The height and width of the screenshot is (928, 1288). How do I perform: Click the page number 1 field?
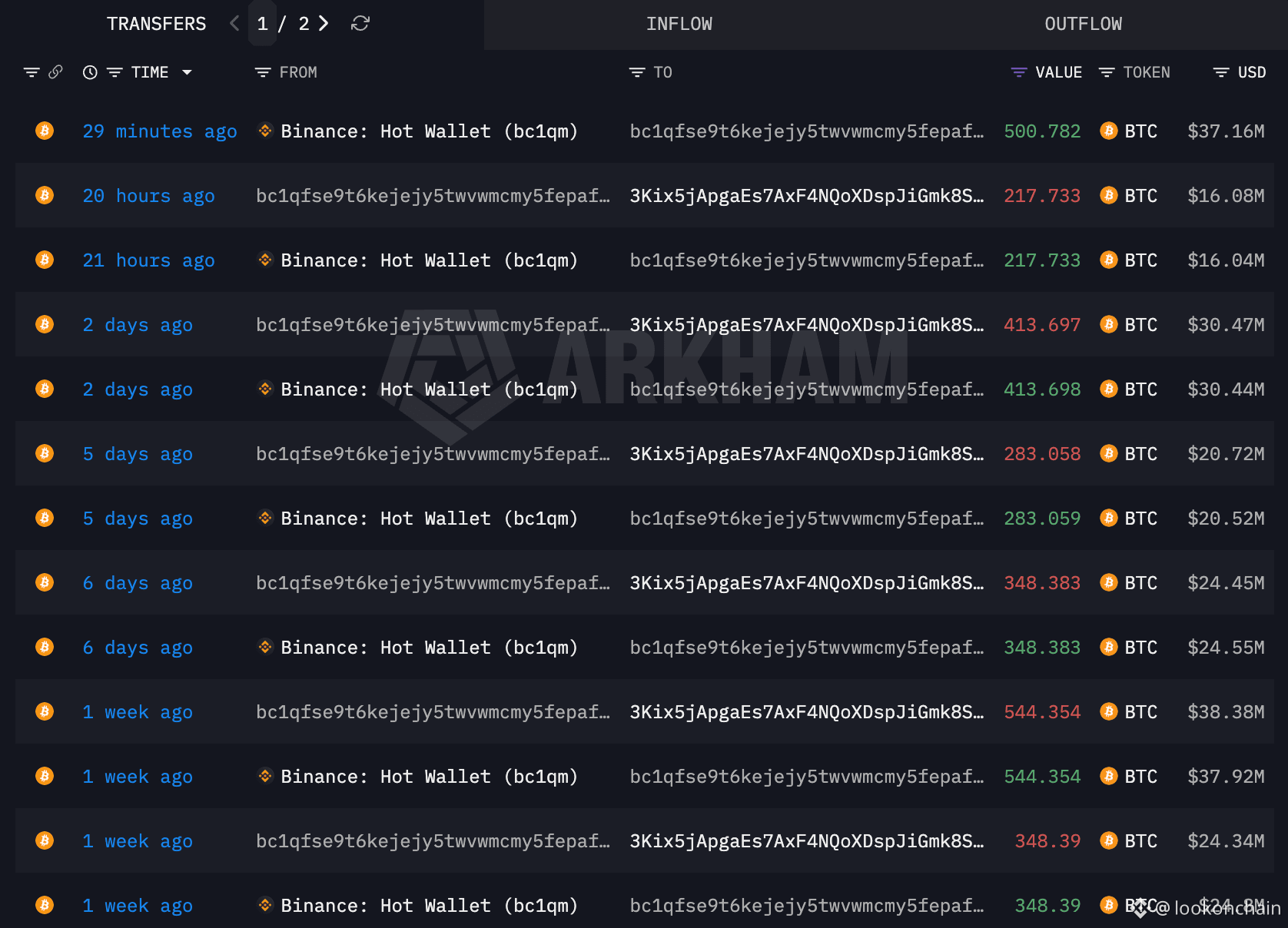click(263, 24)
